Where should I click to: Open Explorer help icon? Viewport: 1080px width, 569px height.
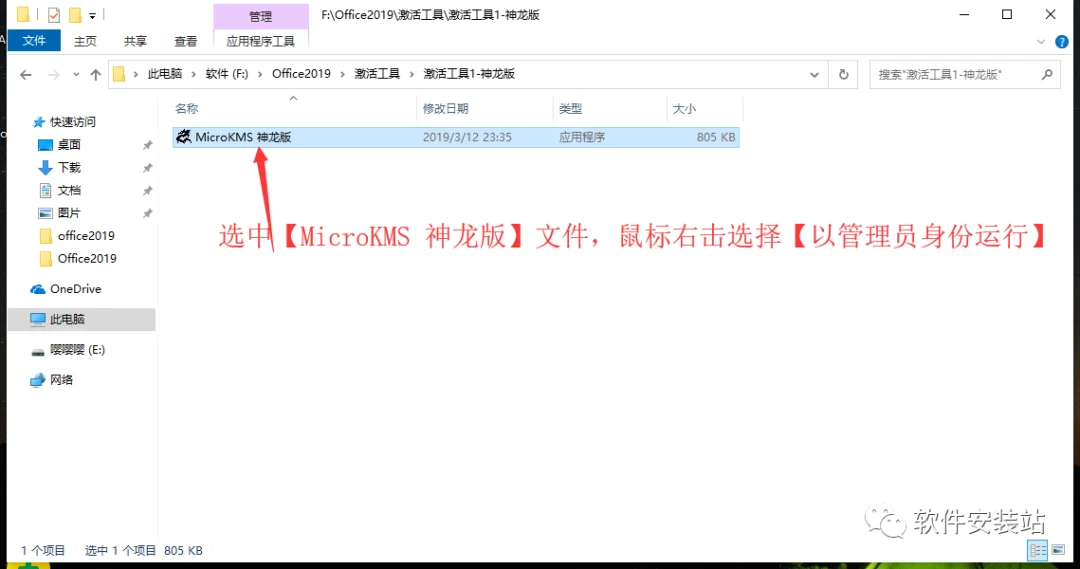[x=1061, y=42]
